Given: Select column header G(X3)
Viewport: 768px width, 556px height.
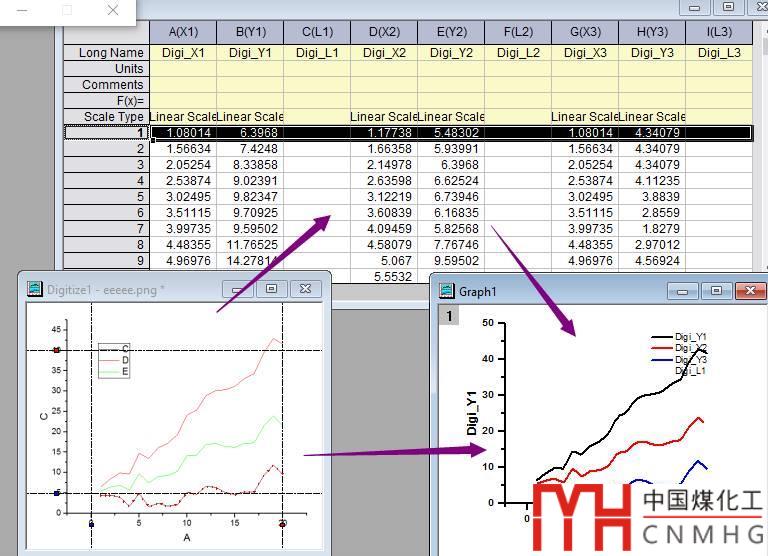Looking at the screenshot, I should [x=585, y=32].
